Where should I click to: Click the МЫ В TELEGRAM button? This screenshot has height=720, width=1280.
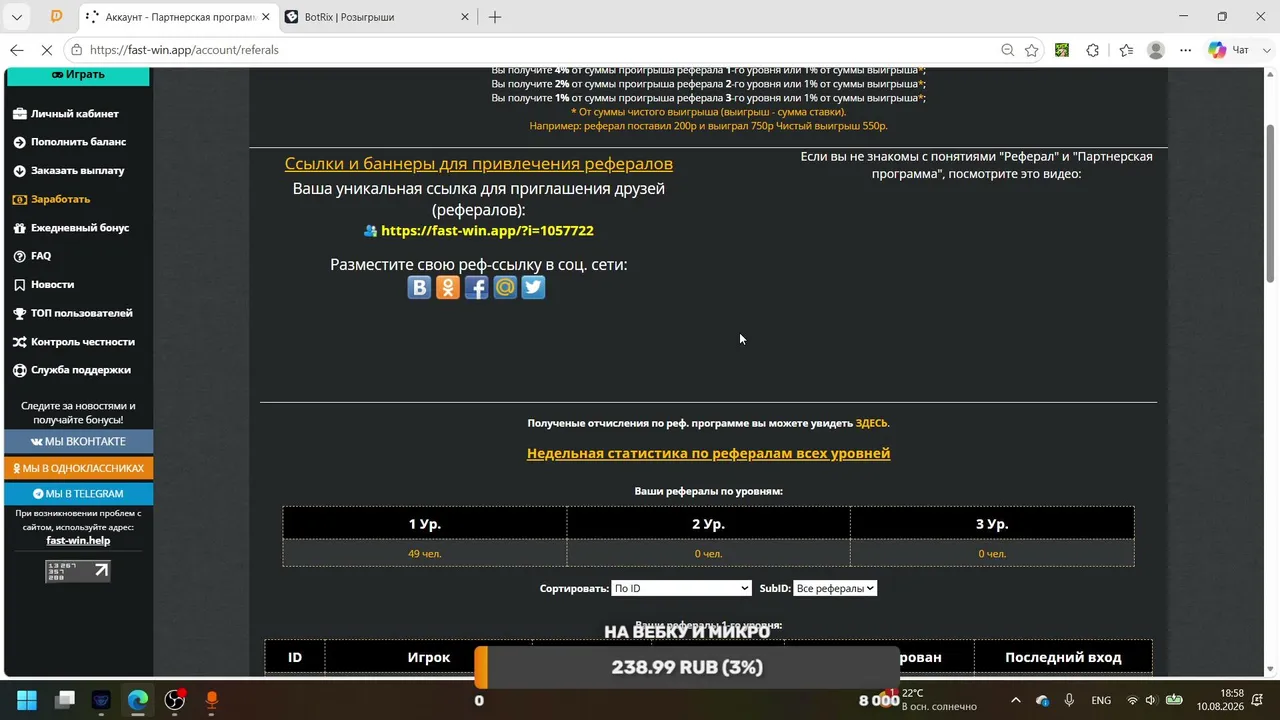(x=78, y=494)
